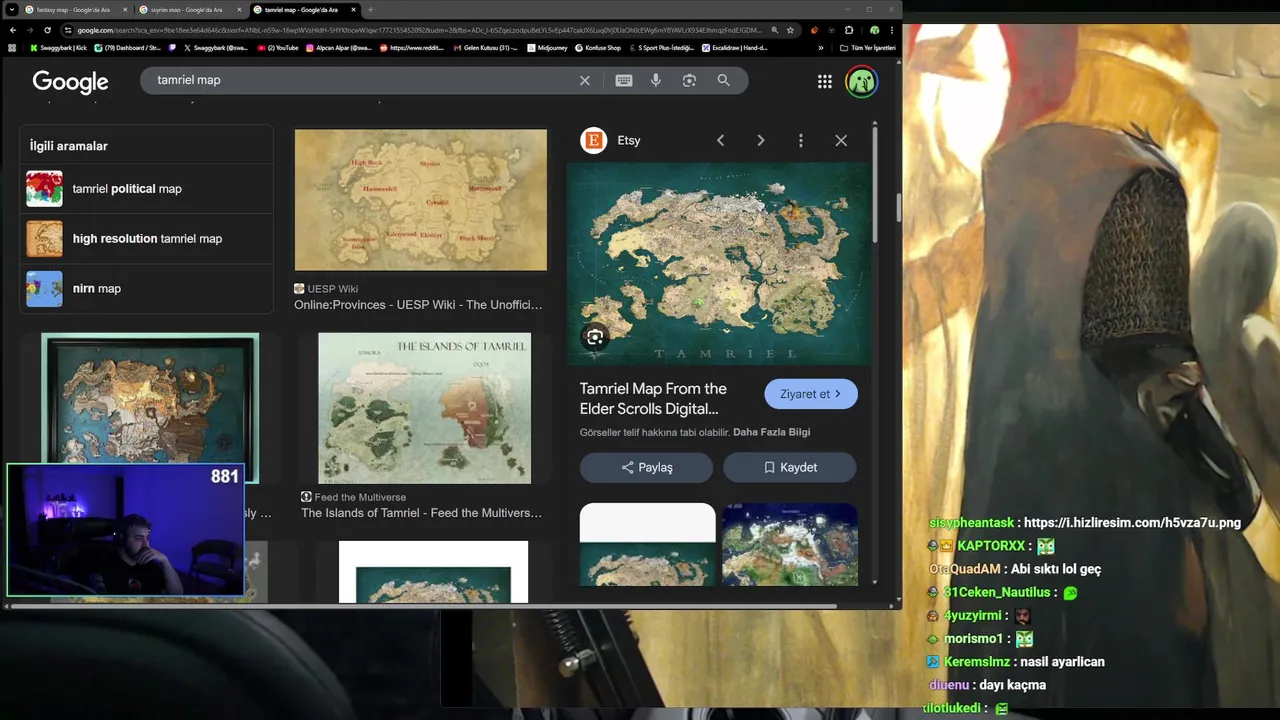Image resolution: width=1280 pixels, height=720 pixels.
Task: Click Lens icon on Tamriel preview image
Action: pos(595,337)
